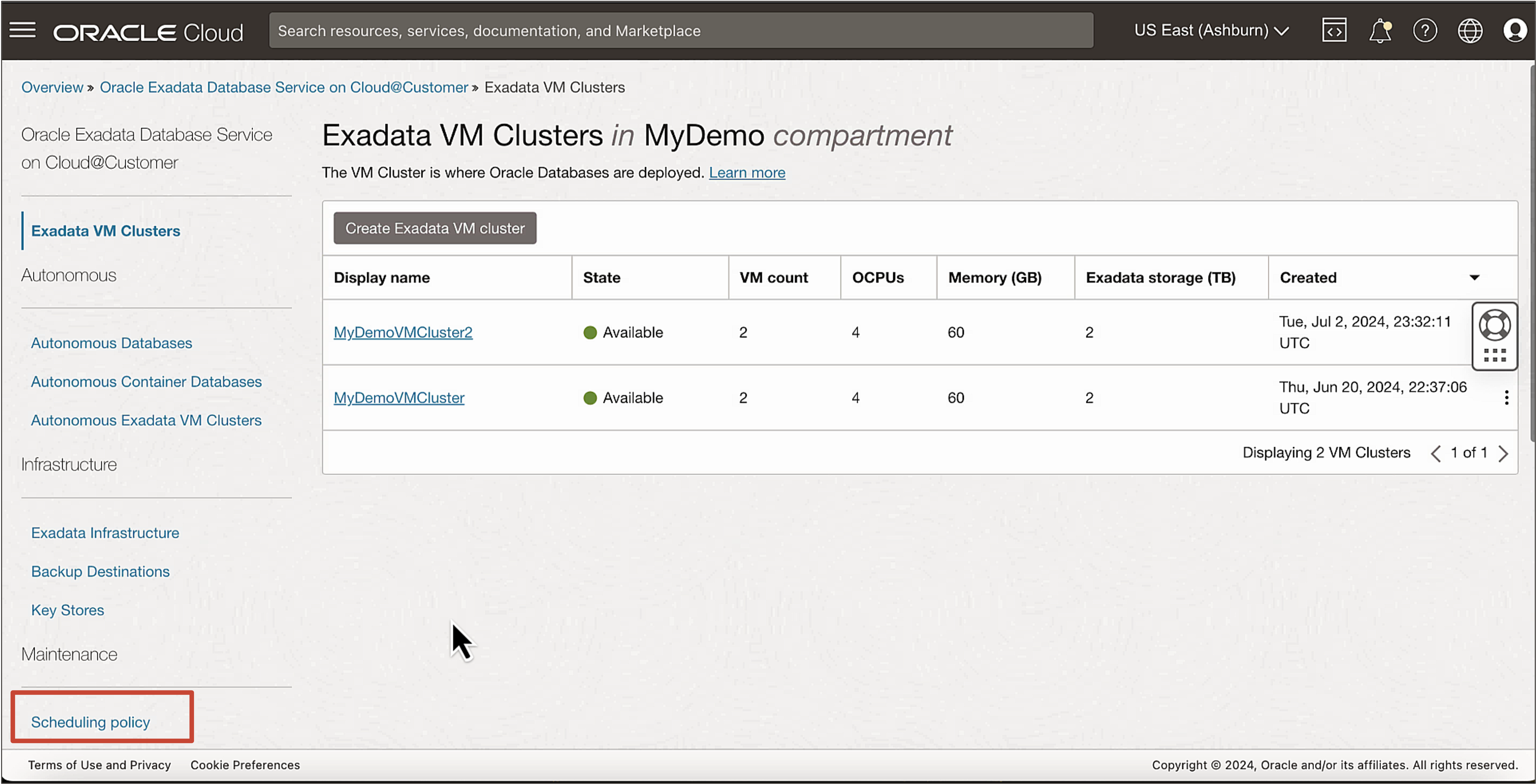Click the Learn more link
1536x784 pixels.
coord(747,173)
